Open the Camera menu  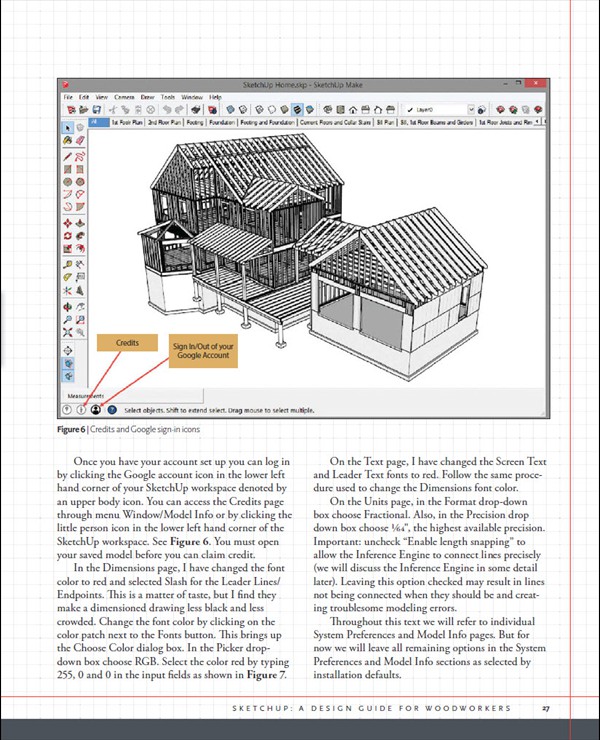click(124, 97)
